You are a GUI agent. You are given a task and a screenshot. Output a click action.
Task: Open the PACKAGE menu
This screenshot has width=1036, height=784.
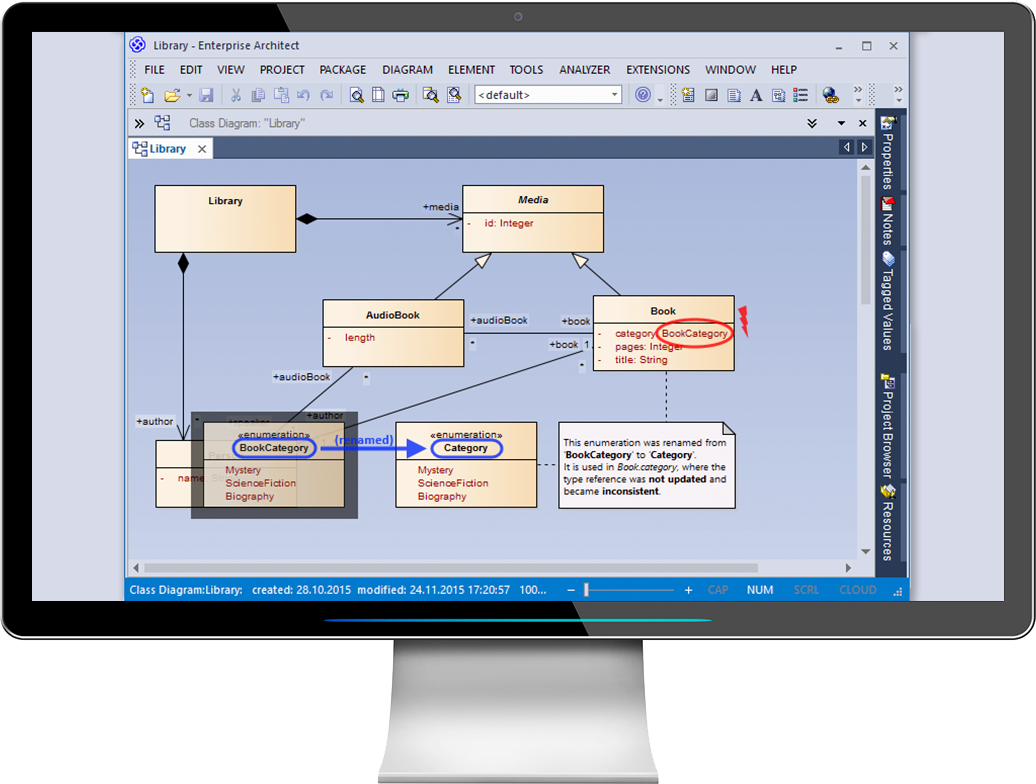point(342,69)
